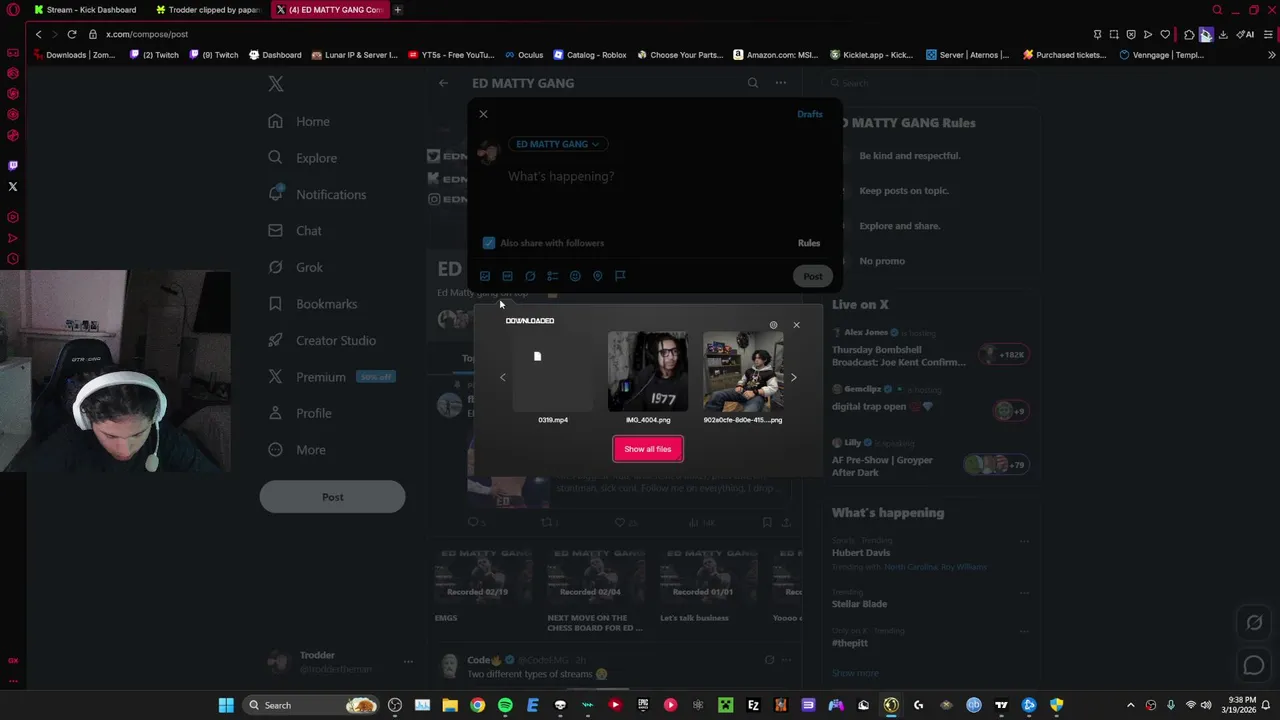Show previous downloaded files arrow

pyautogui.click(x=503, y=378)
